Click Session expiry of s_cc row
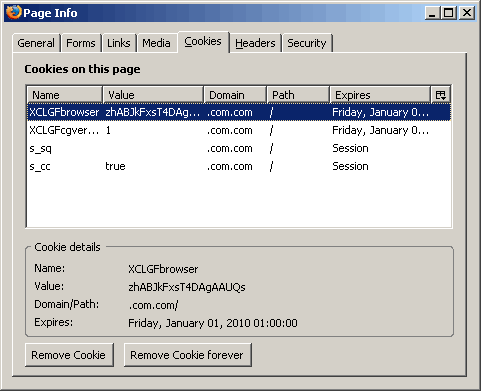 tap(350, 166)
